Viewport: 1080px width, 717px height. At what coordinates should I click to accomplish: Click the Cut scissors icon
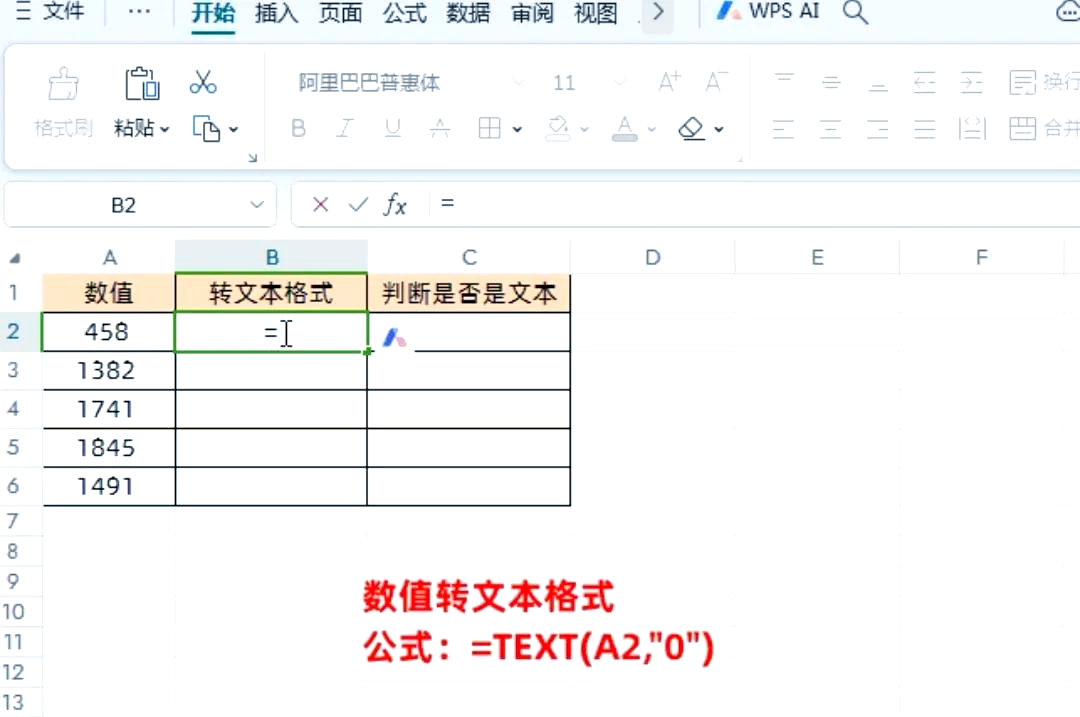click(203, 82)
